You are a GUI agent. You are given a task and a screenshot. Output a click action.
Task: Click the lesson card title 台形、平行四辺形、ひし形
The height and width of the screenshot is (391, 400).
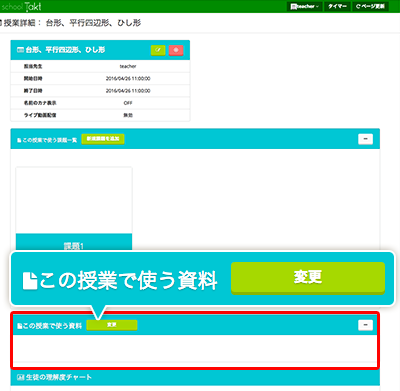click(65, 50)
